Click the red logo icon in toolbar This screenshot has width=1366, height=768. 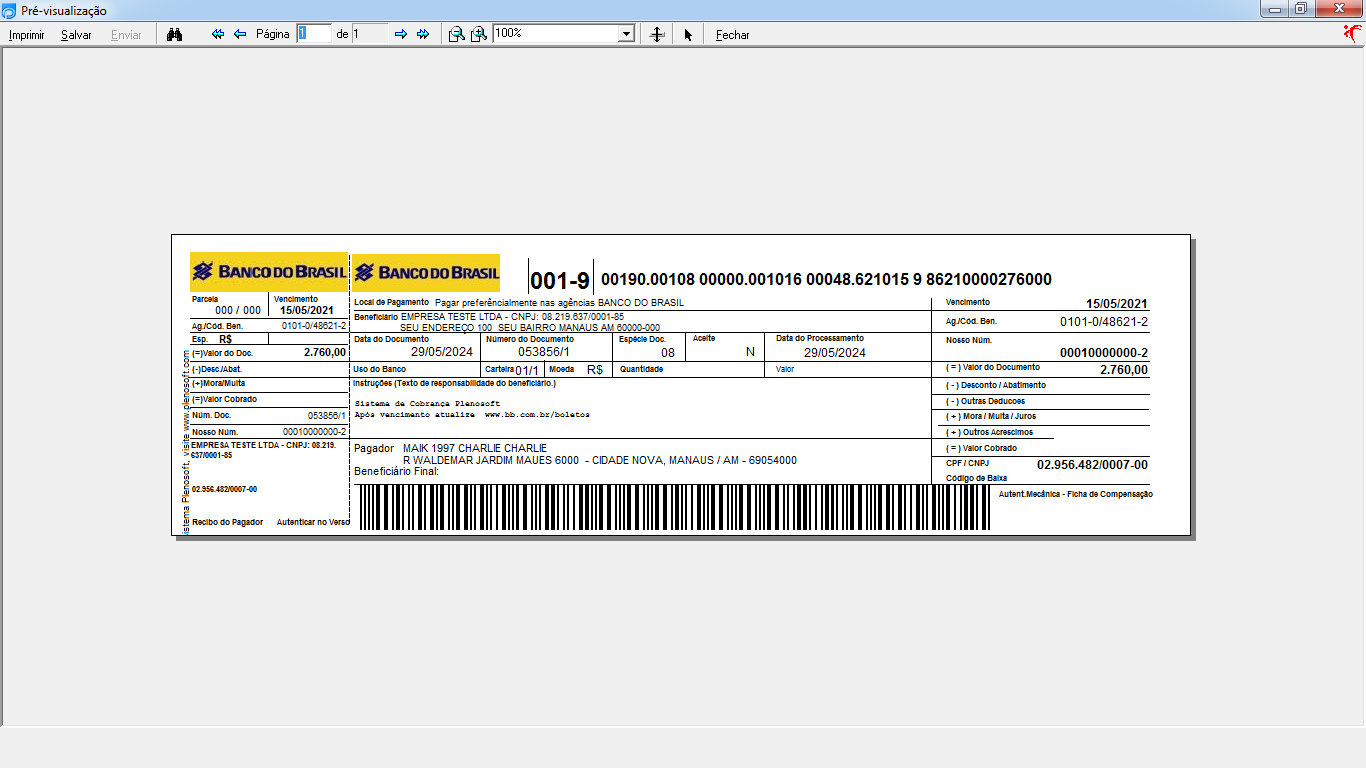[1353, 34]
